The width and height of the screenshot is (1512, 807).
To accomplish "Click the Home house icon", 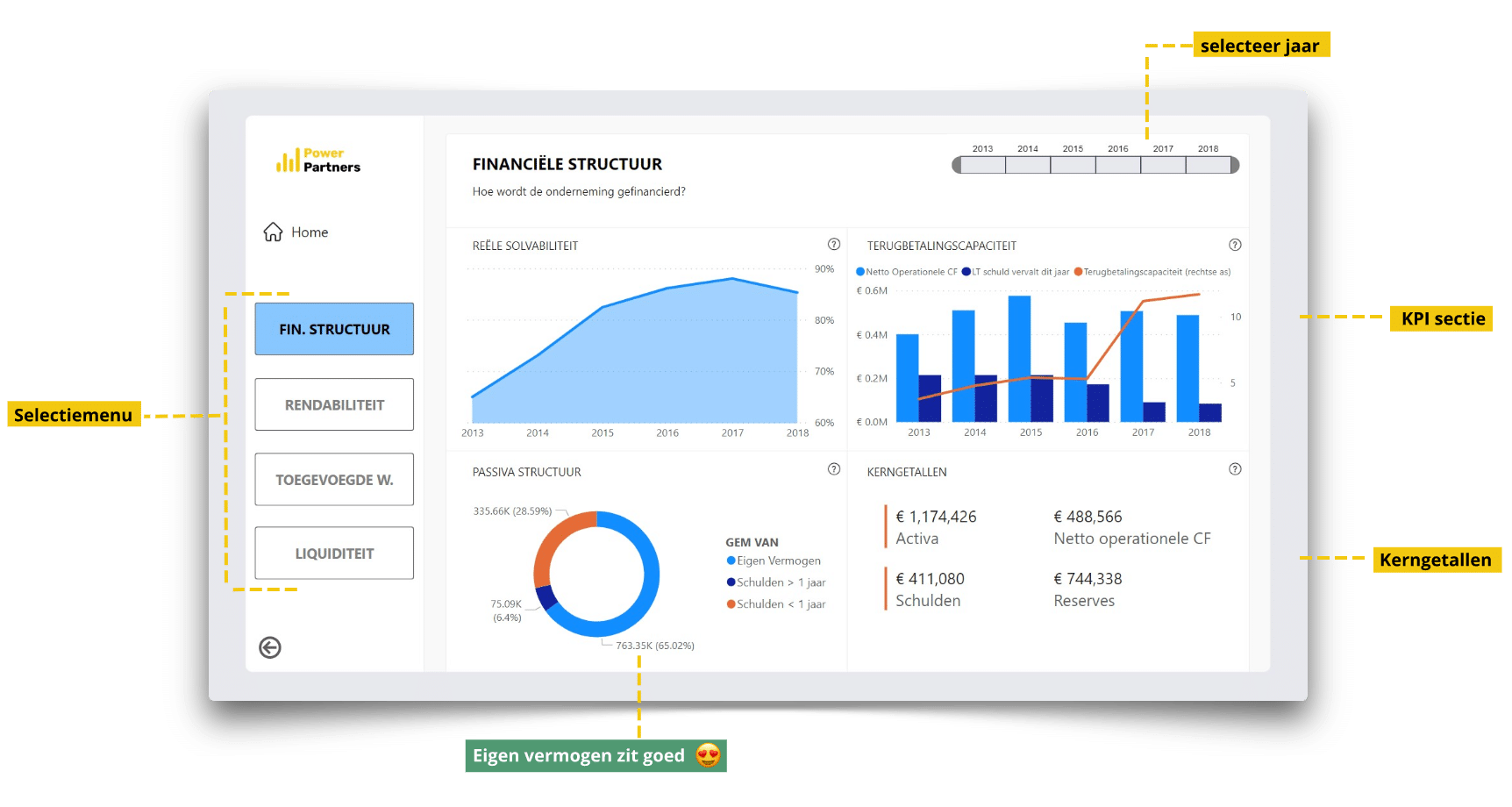I will coord(273,232).
